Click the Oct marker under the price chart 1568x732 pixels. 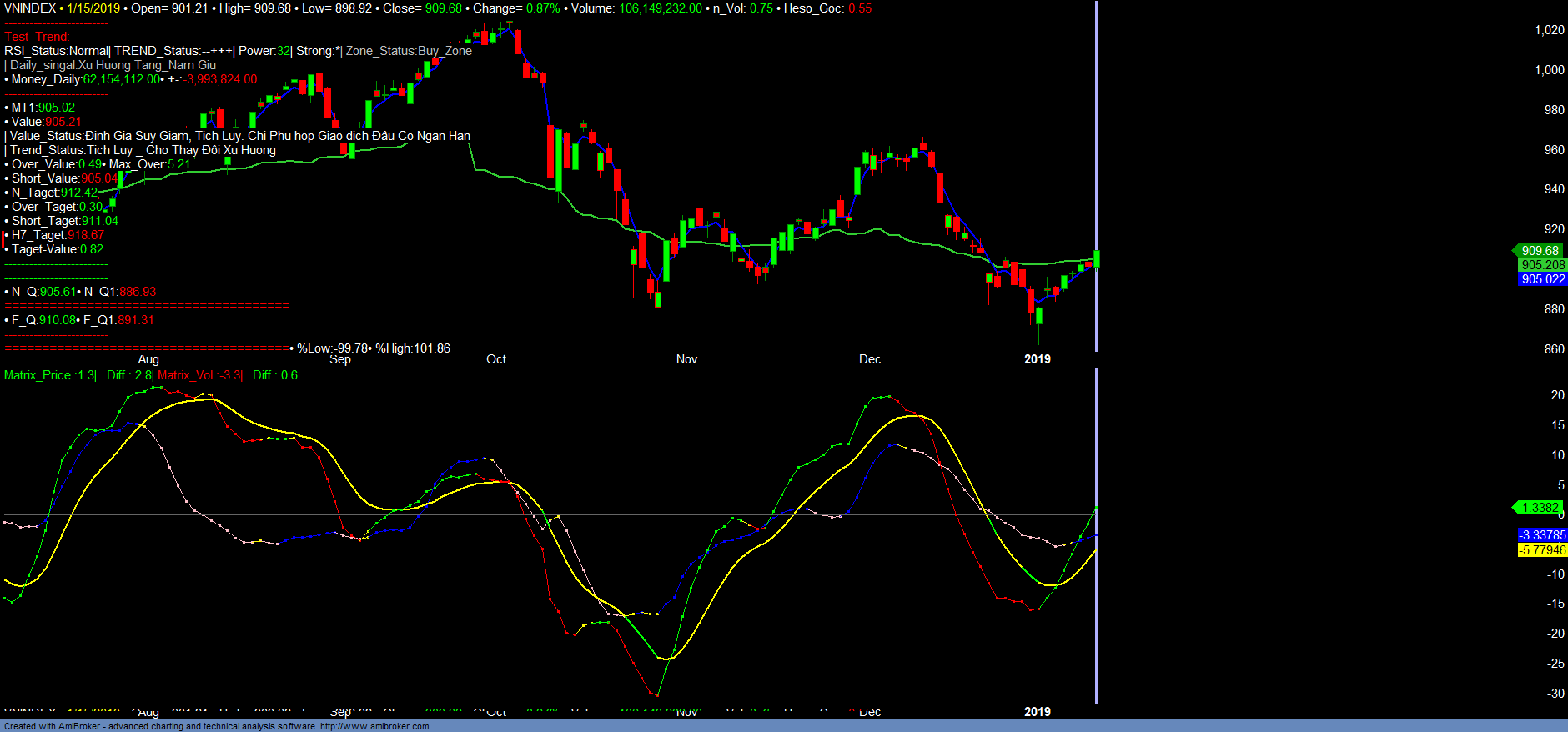click(x=496, y=359)
